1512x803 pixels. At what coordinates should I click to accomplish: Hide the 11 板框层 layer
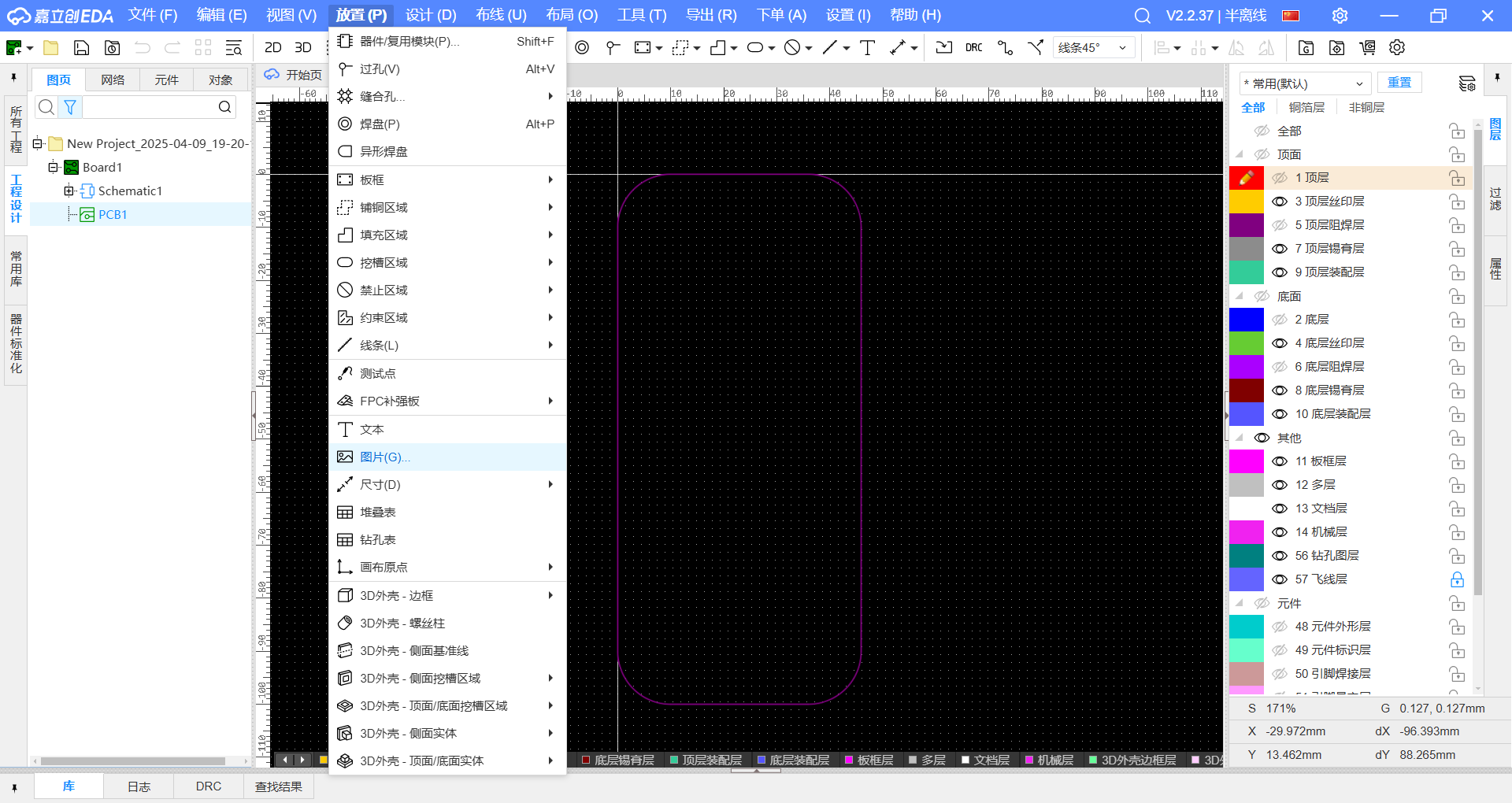pos(1280,461)
